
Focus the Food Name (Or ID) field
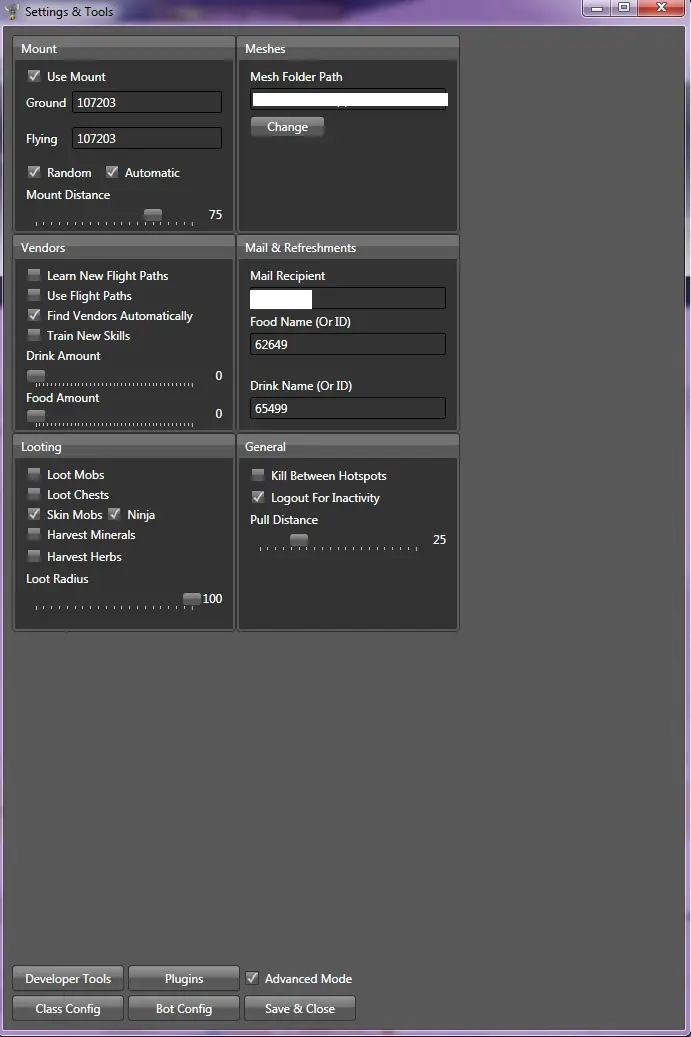tap(348, 345)
